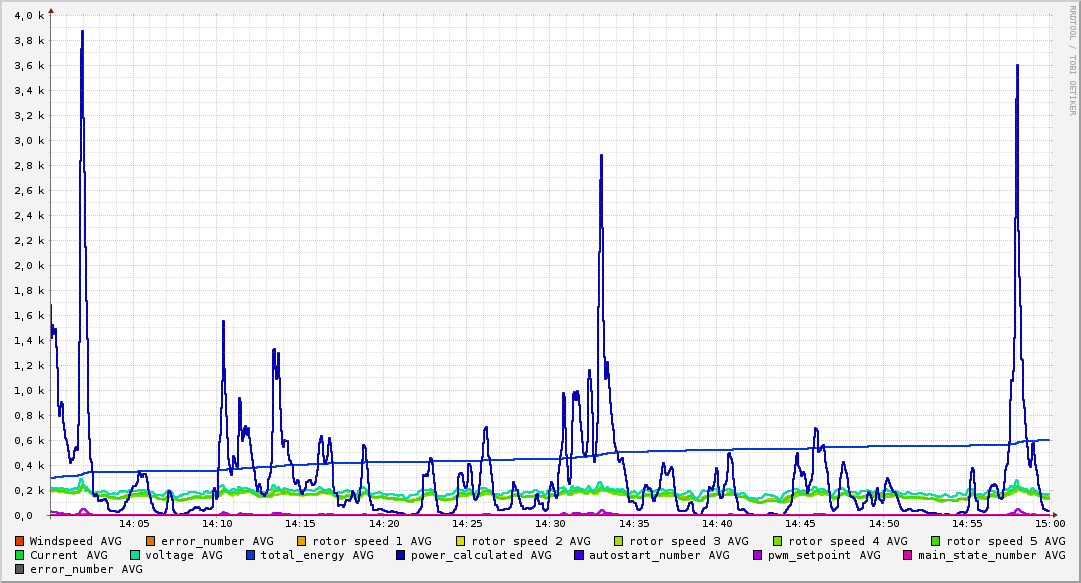Click the rotor speed 1 AVG swatch
1081x583 pixels.
[x=302, y=542]
